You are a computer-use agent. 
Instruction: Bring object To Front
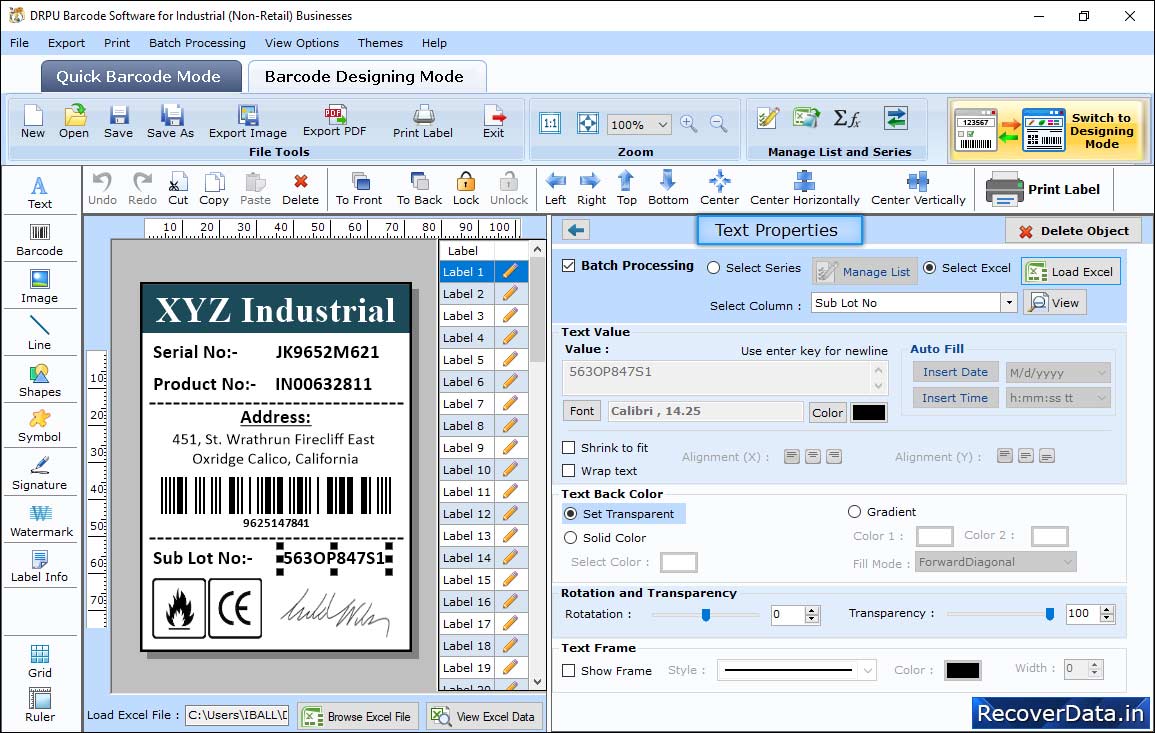(359, 189)
